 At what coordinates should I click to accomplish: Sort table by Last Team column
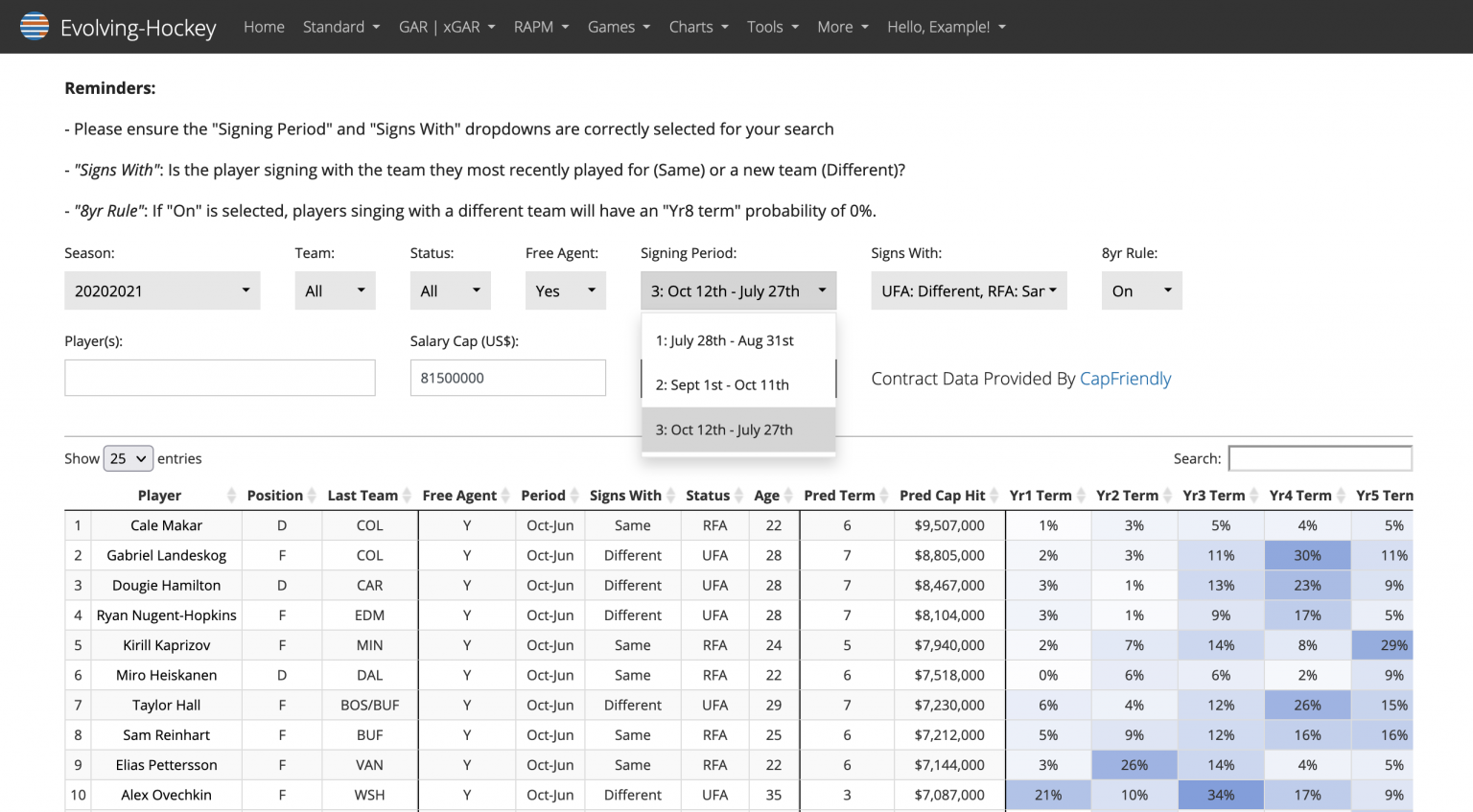[x=362, y=496]
